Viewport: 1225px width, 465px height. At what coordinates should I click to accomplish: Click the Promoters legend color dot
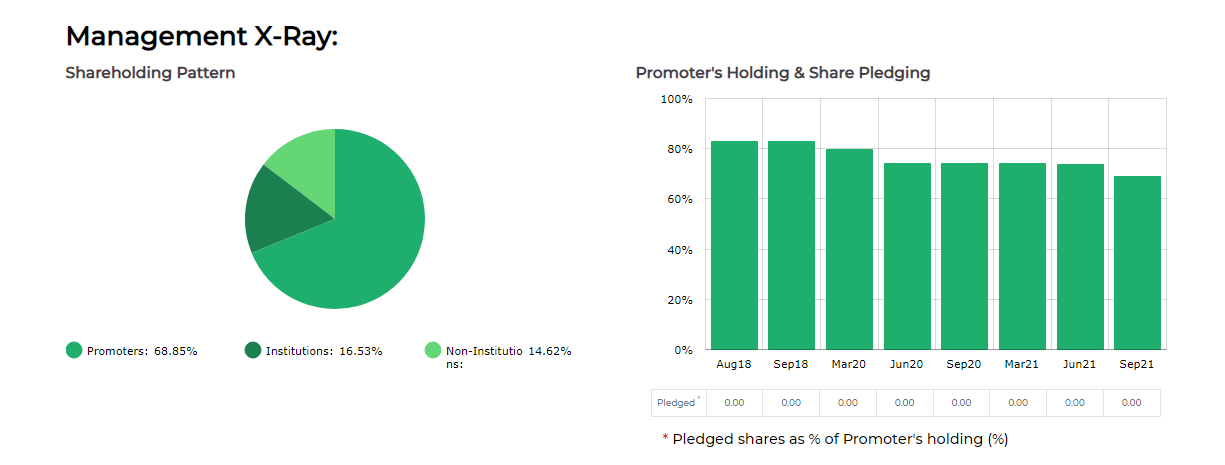click(74, 350)
